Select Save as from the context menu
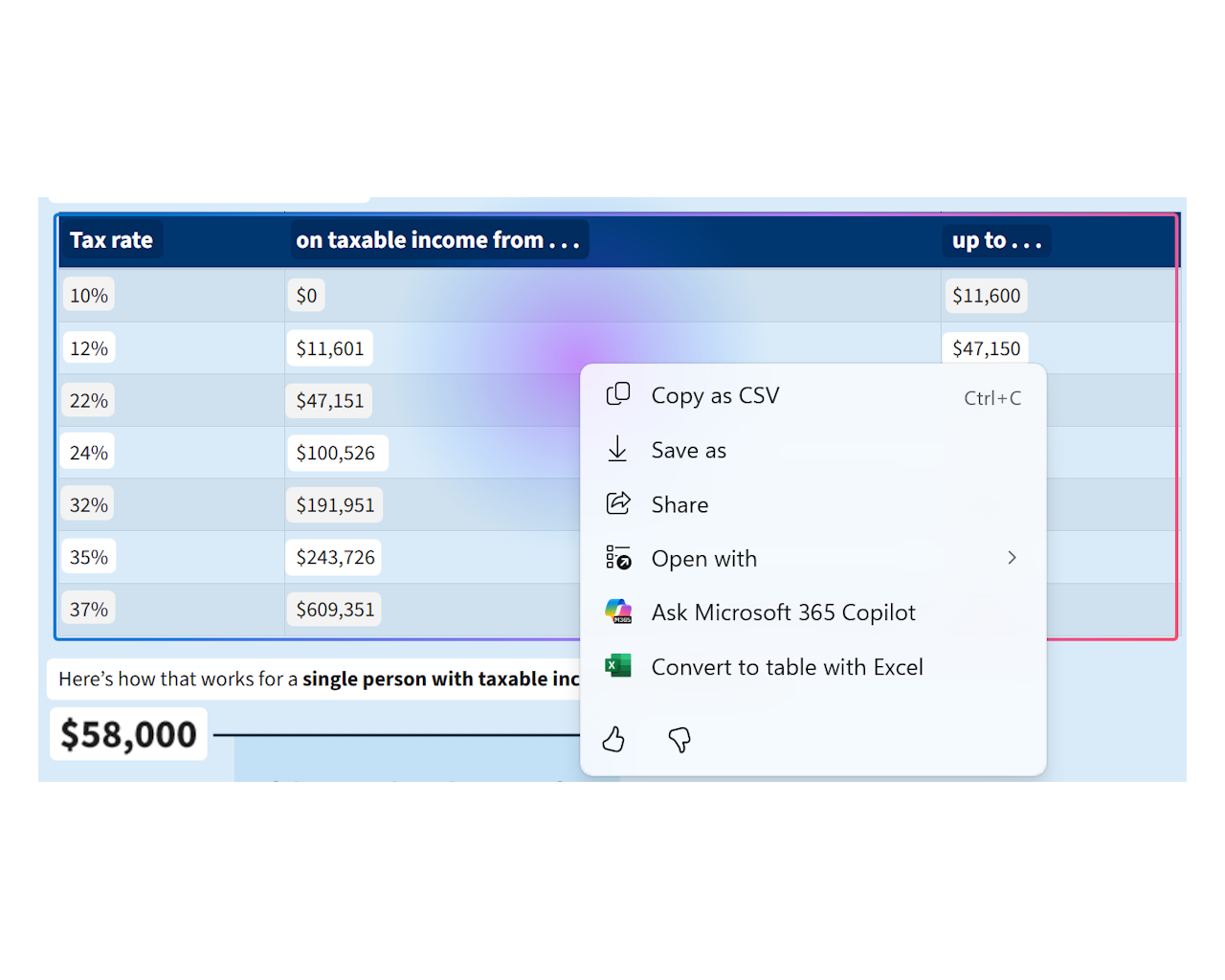 (x=688, y=450)
